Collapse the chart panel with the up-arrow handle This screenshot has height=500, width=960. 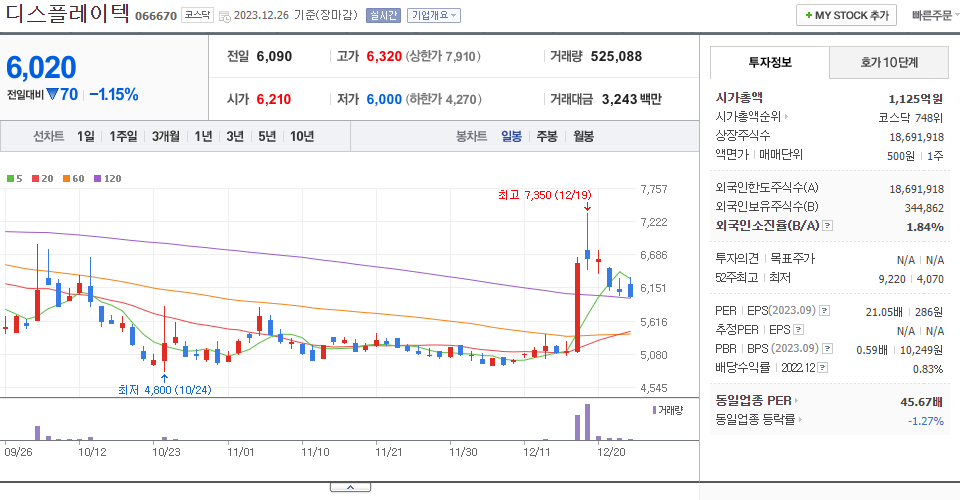coord(350,487)
